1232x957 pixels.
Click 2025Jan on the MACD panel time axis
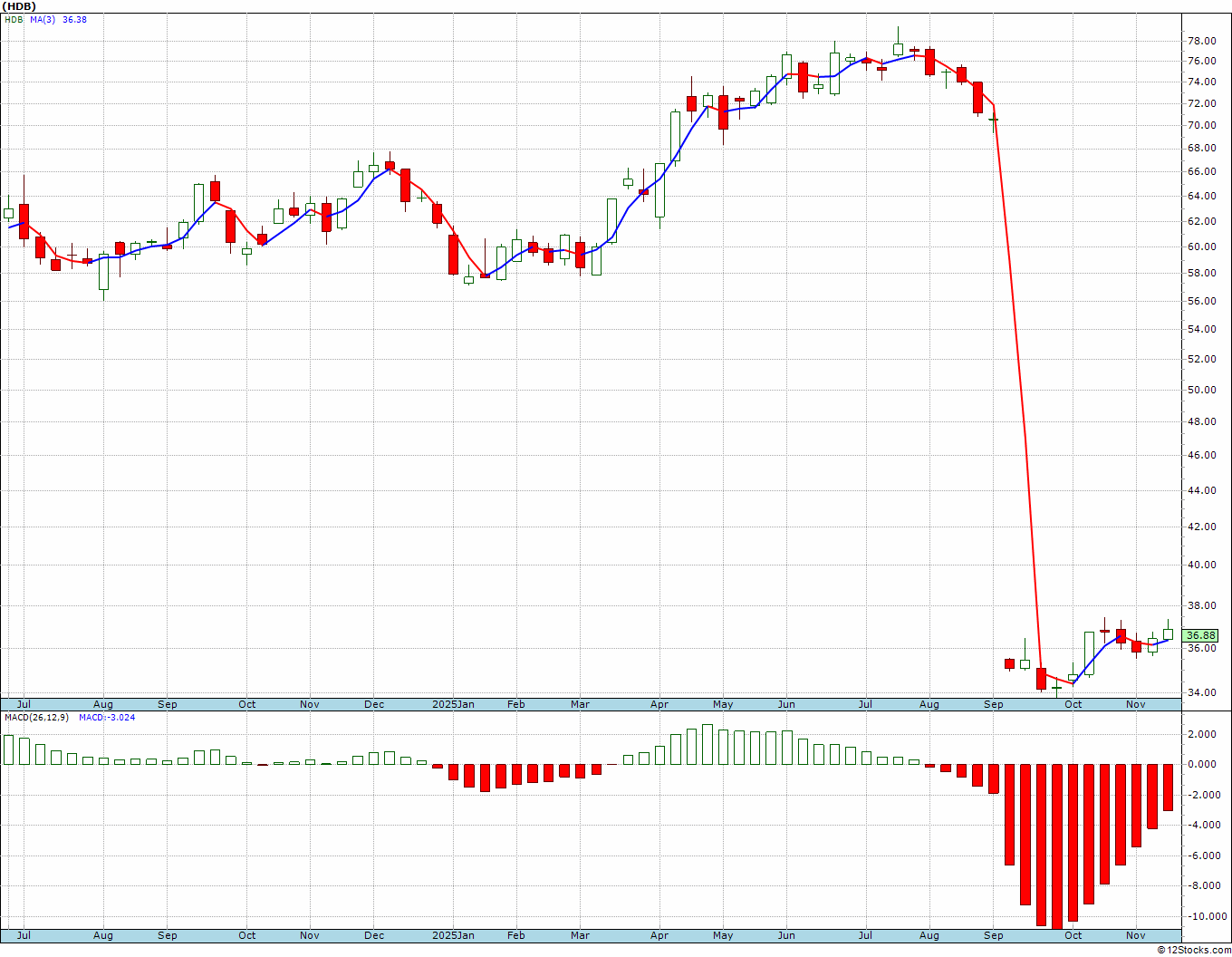pyautogui.click(x=453, y=935)
